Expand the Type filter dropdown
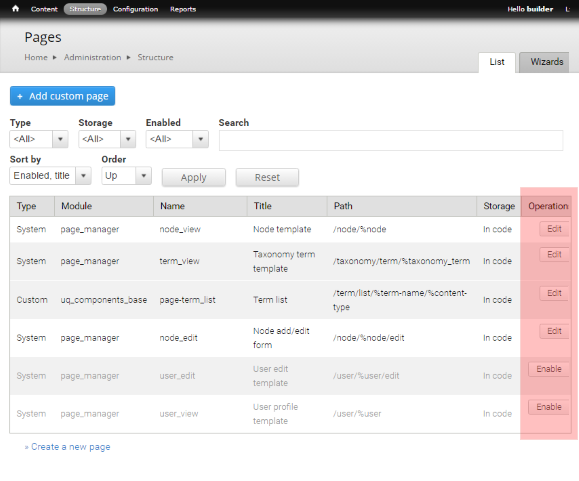Image resolution: width=579 pixels, height=481 pixels. (x=39, y=139)
